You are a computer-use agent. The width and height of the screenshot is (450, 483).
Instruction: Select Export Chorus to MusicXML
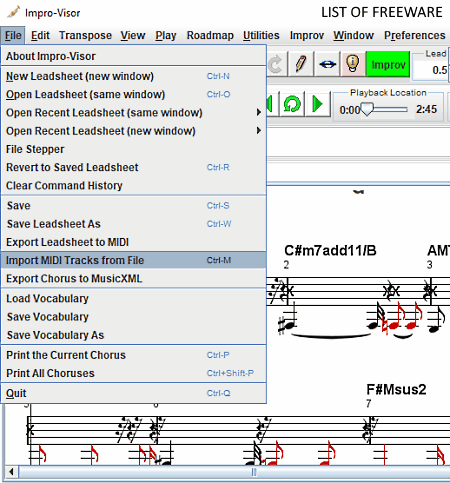[133, 278]
